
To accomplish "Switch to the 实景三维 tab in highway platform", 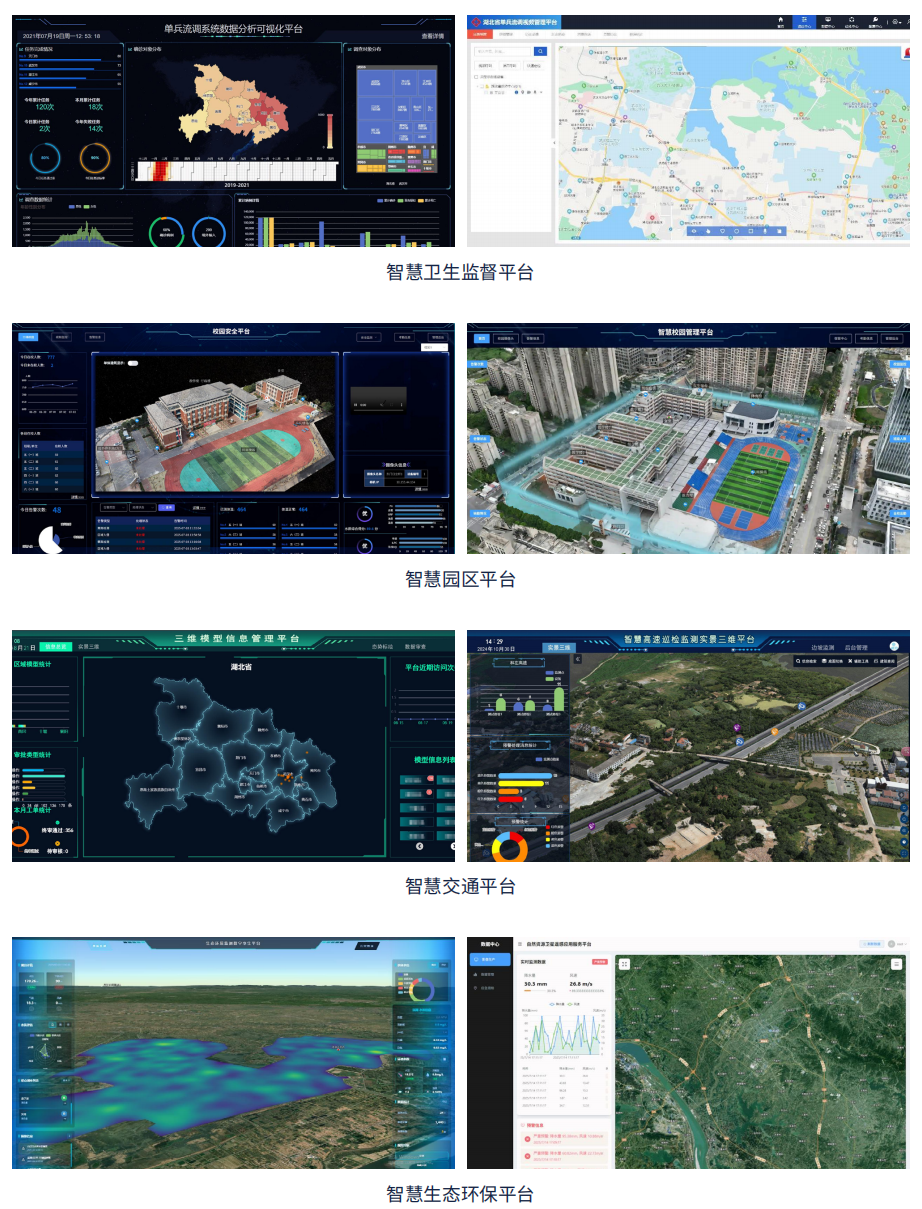I will point(559,647).
